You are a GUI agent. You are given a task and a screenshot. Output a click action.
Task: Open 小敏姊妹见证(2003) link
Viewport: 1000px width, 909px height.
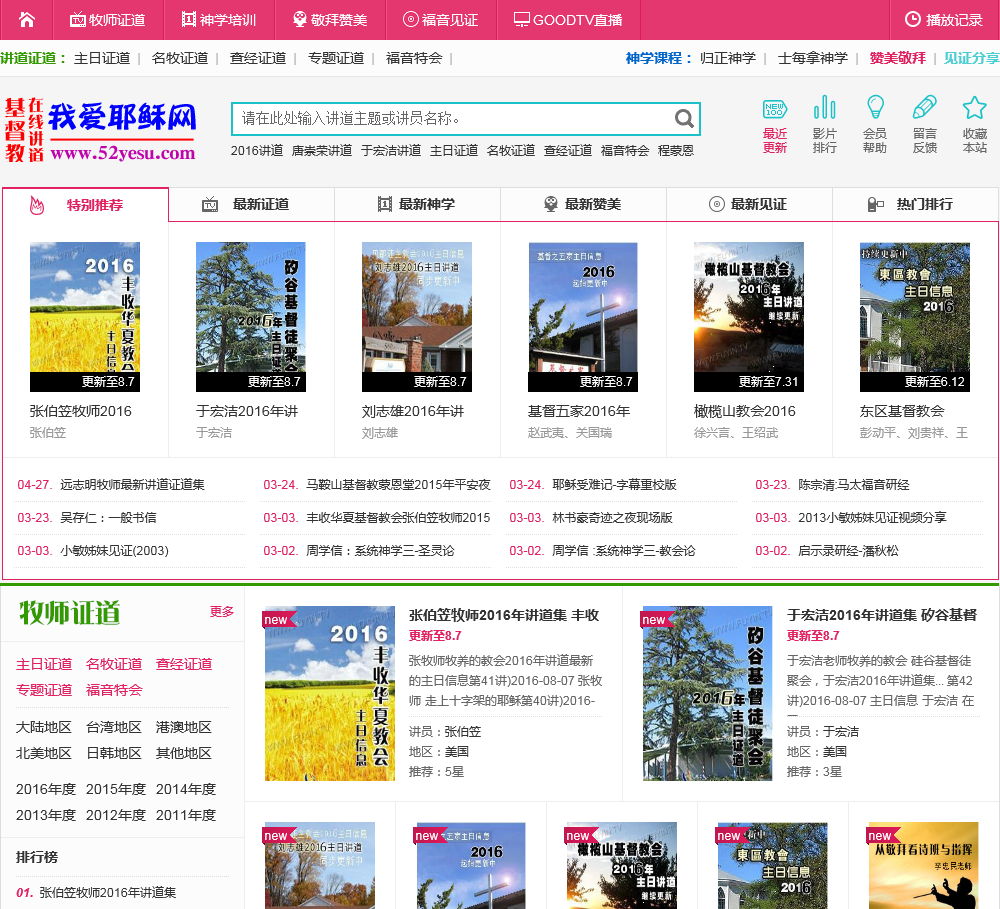pos(114,551)
